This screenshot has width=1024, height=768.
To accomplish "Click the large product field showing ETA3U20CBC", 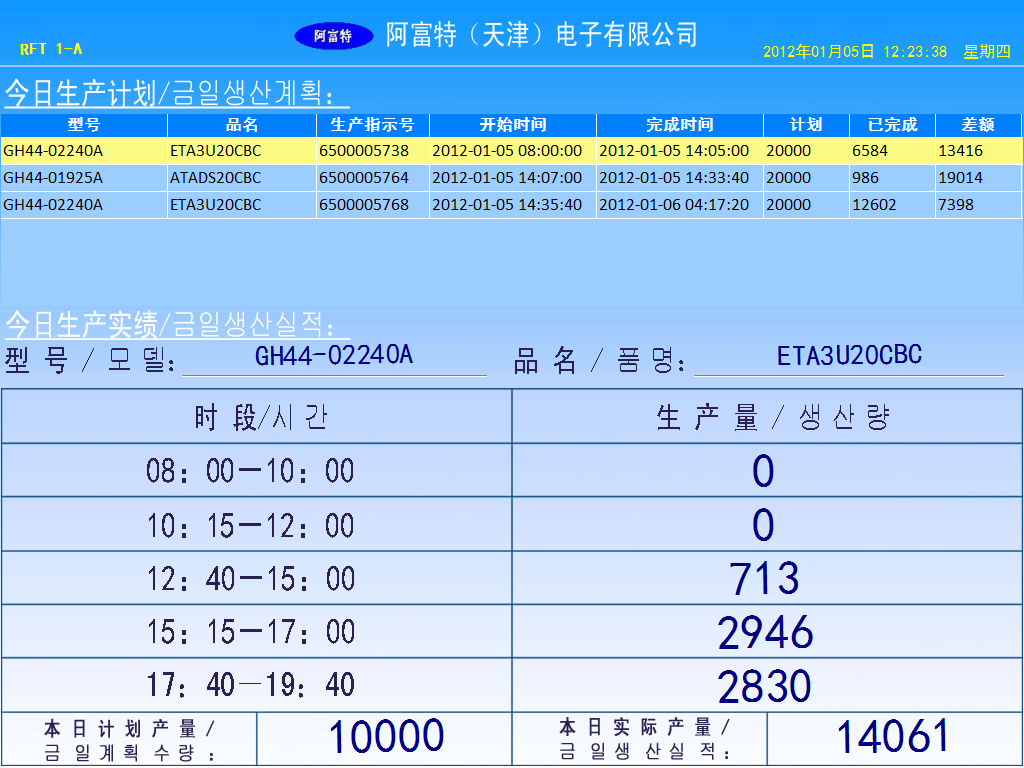I will coord(849,357).
